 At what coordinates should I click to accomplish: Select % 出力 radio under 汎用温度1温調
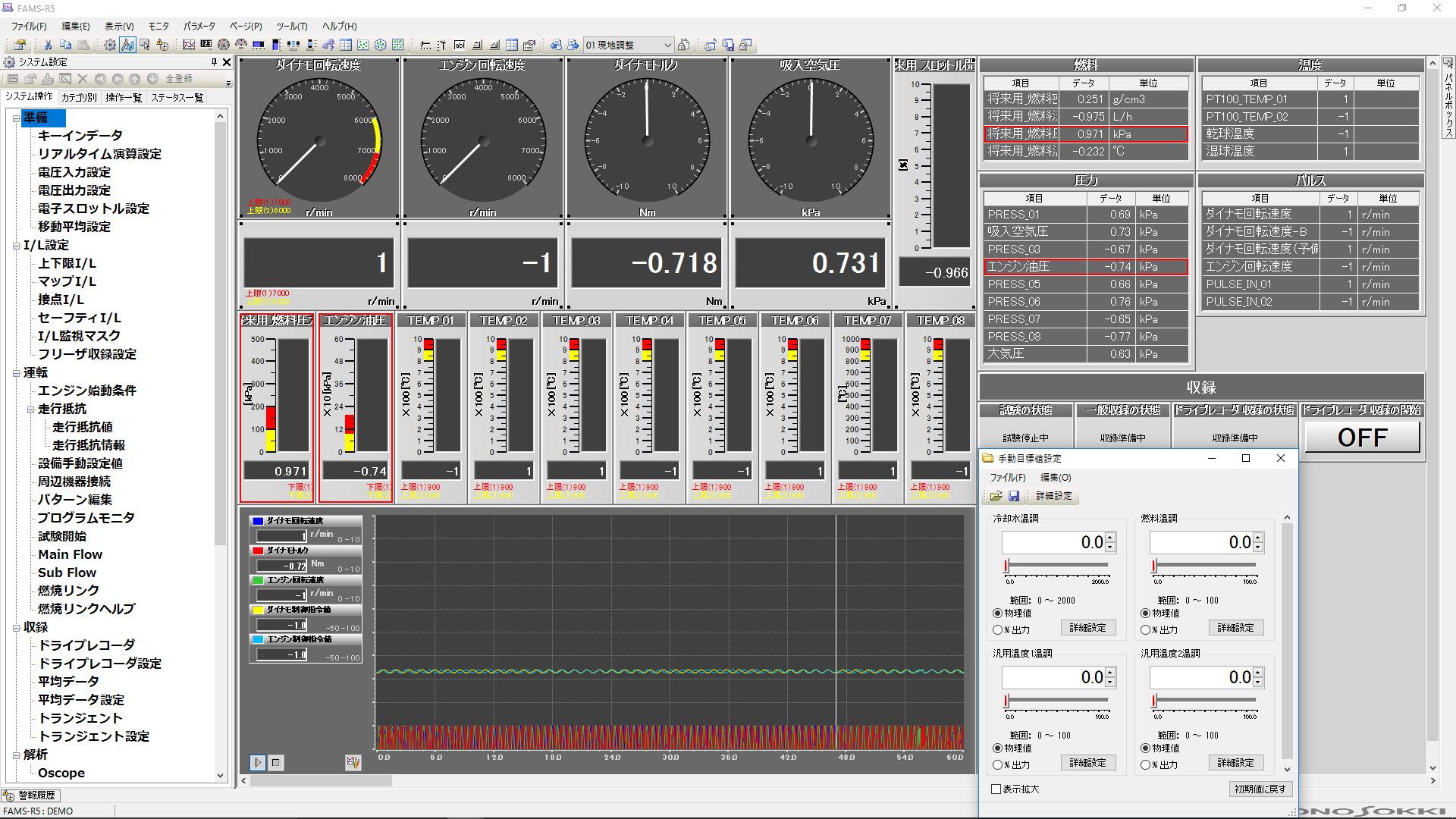click(x=997, y=765)
